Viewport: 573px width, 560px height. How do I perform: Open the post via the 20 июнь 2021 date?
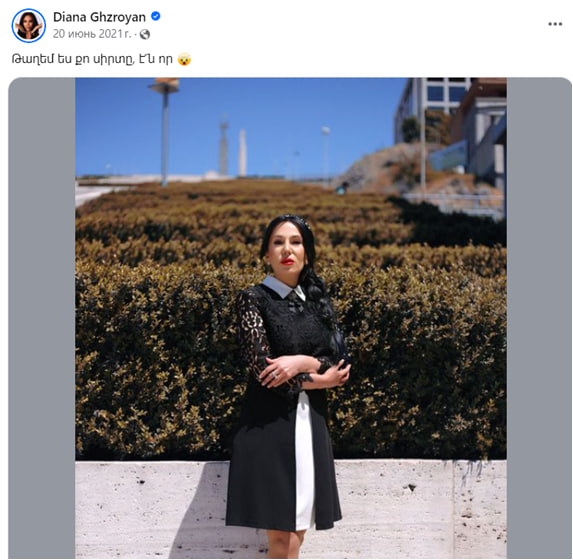click(x=92, y=34)
